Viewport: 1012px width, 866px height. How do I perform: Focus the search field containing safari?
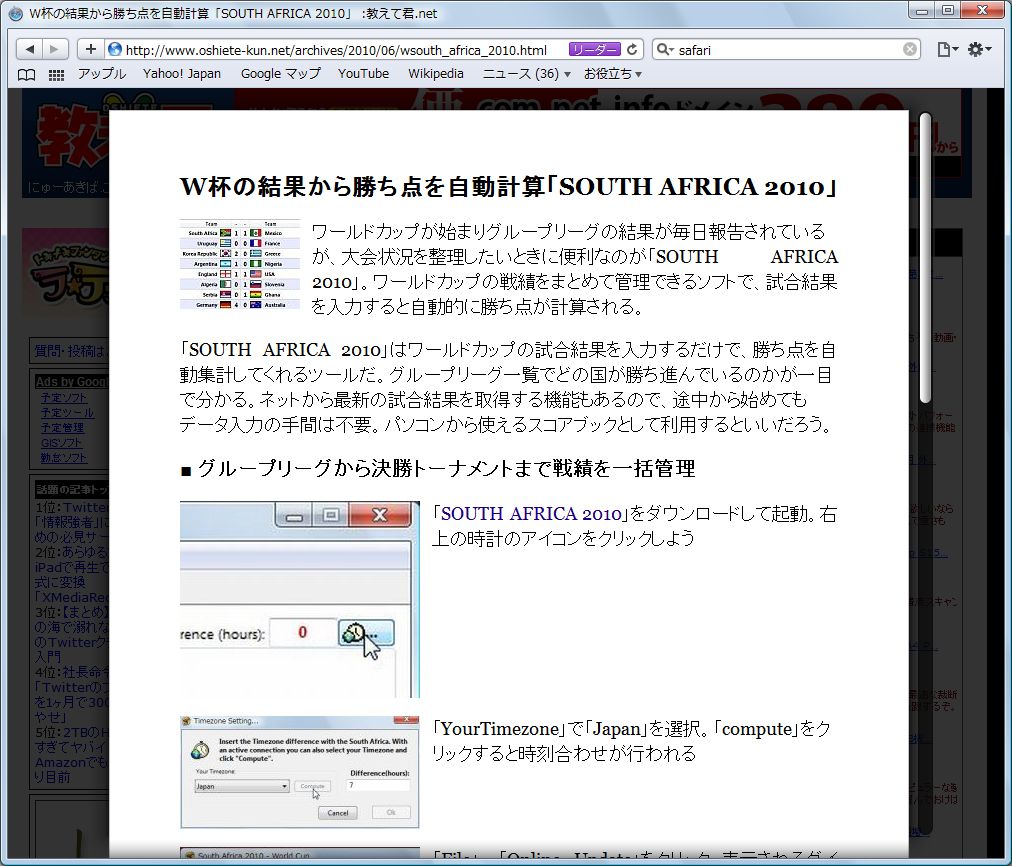click(x=787, y=50)
